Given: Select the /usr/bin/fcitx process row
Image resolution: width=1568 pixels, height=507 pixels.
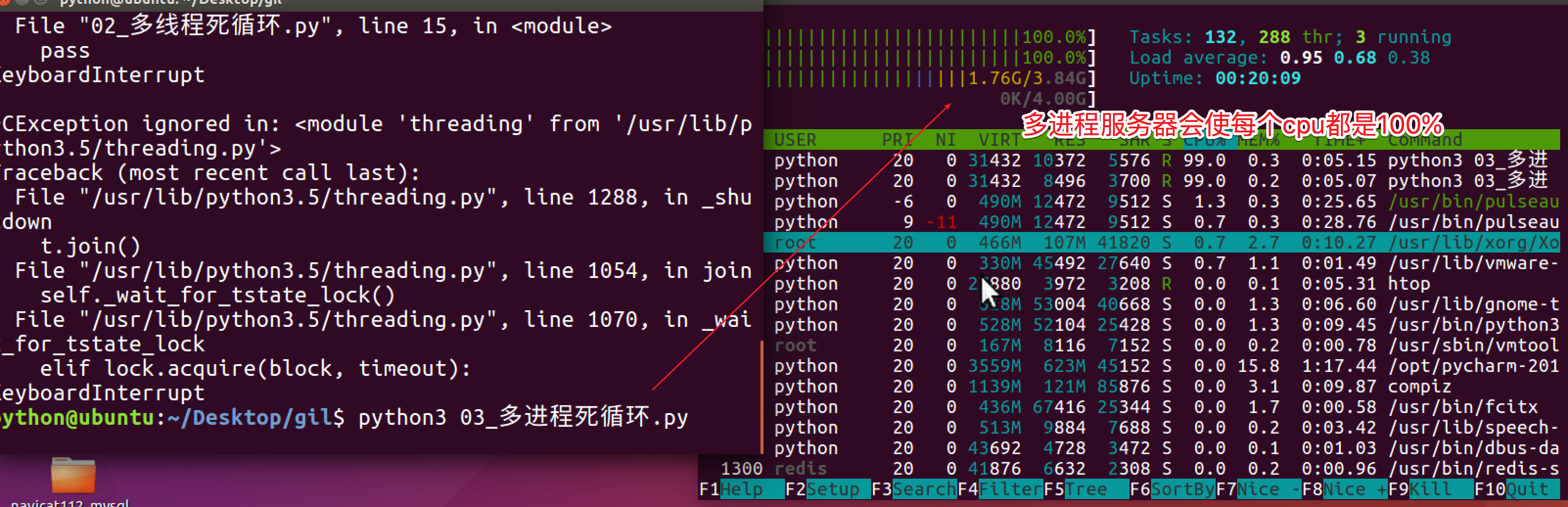Looking at the screenshot, I should click(x=1161, y=407).
